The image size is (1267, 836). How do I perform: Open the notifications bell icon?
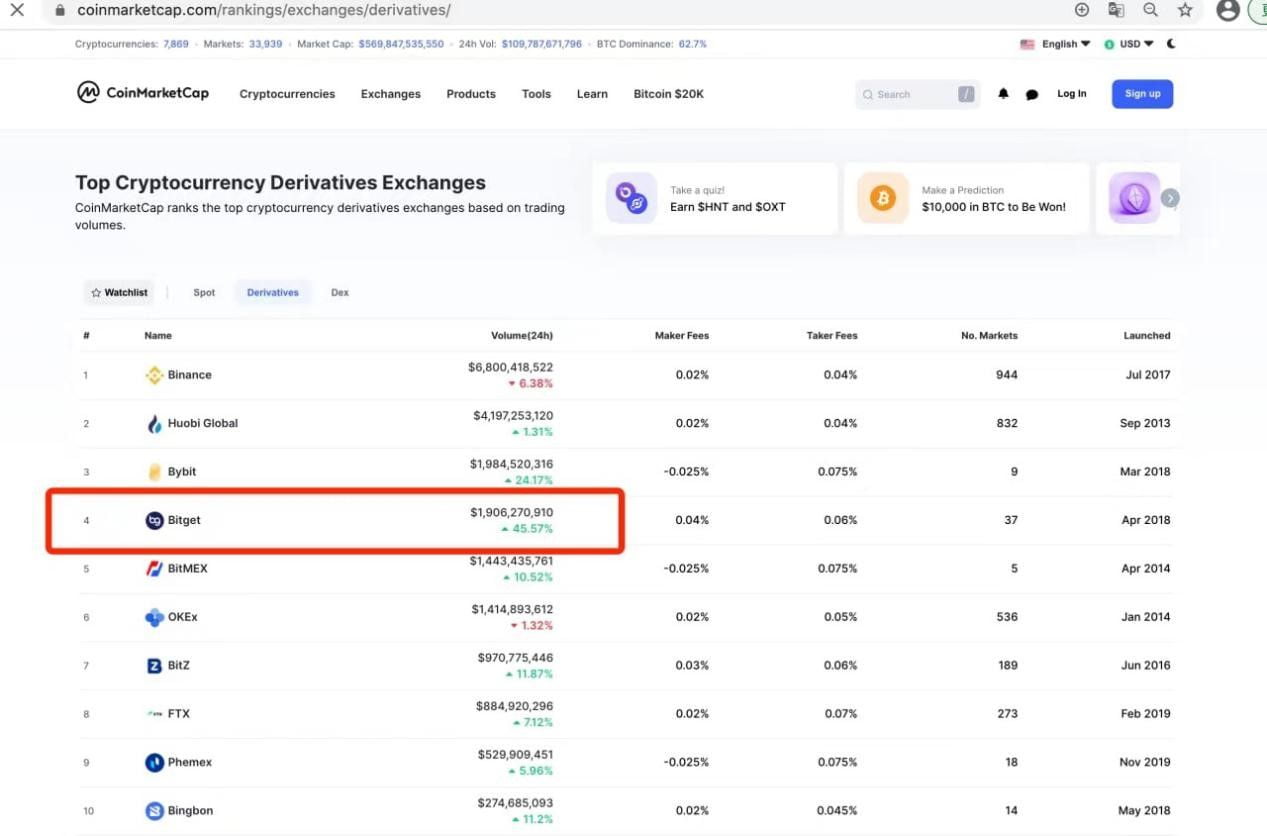tap(1003, 94)
